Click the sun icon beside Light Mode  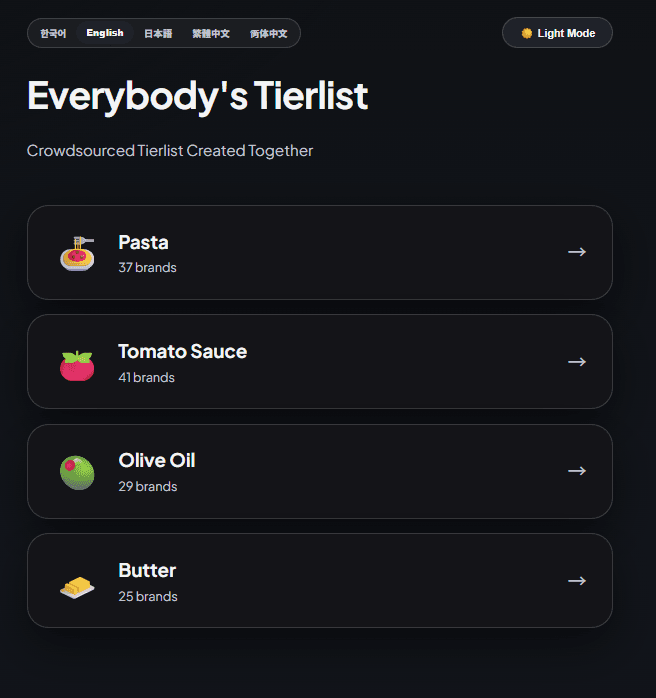tap(527, 33)
